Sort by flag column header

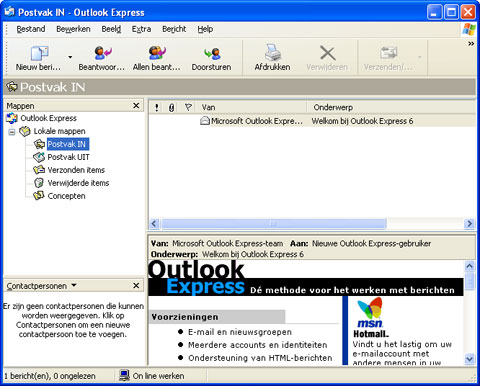point(188,107)
